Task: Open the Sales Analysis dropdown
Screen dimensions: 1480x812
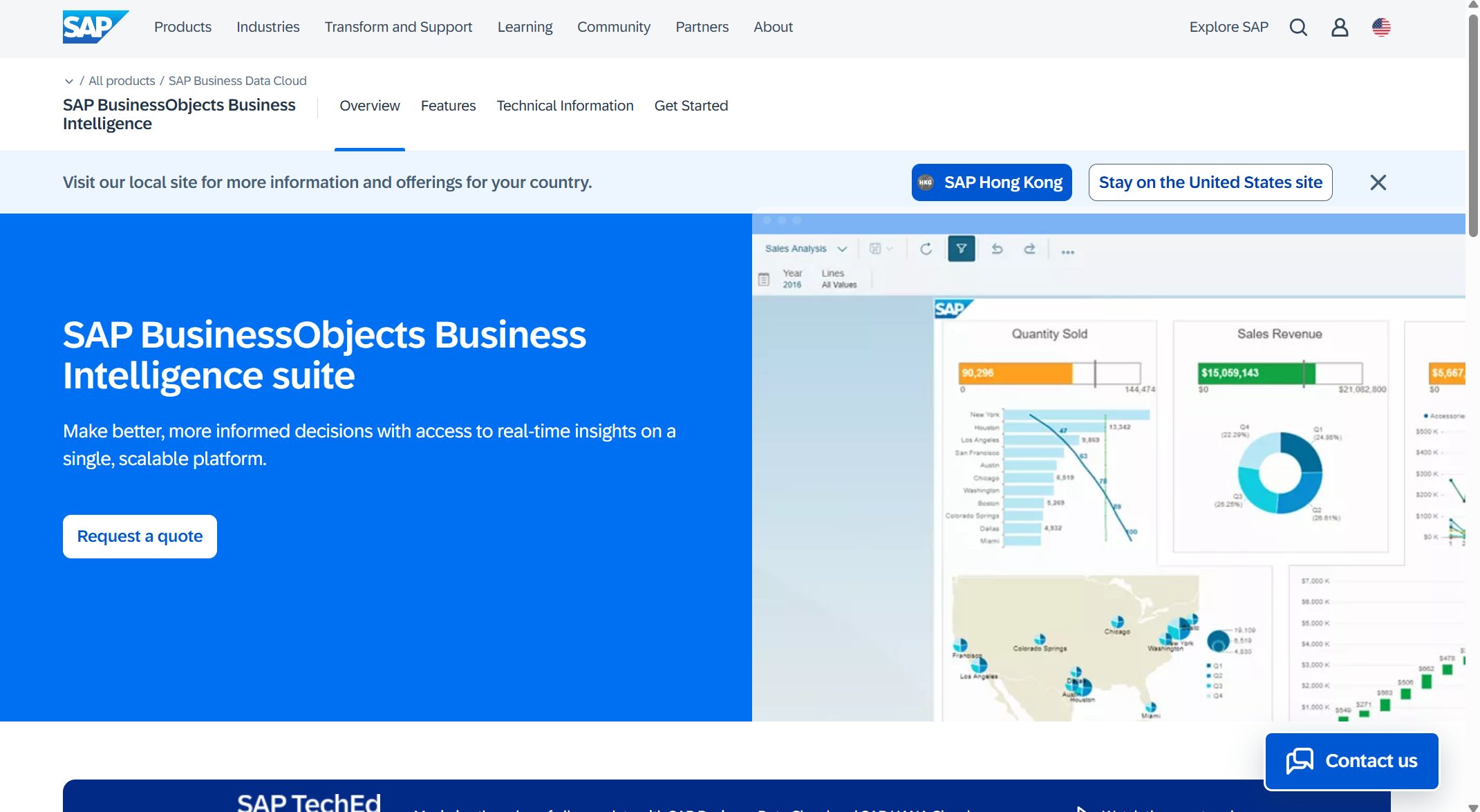Action: [842, 249]
